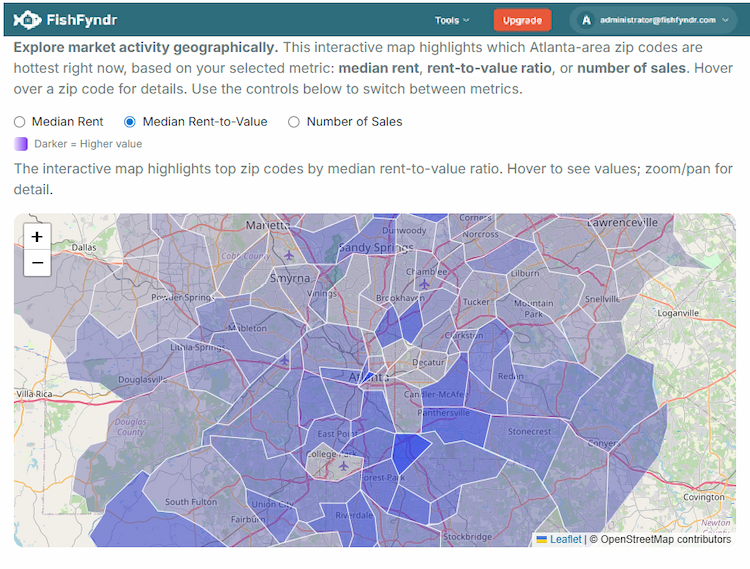This screenshot has height=569, width=750.
Task: Click airport plane icon near Marietta
Action: coord(288,255)
